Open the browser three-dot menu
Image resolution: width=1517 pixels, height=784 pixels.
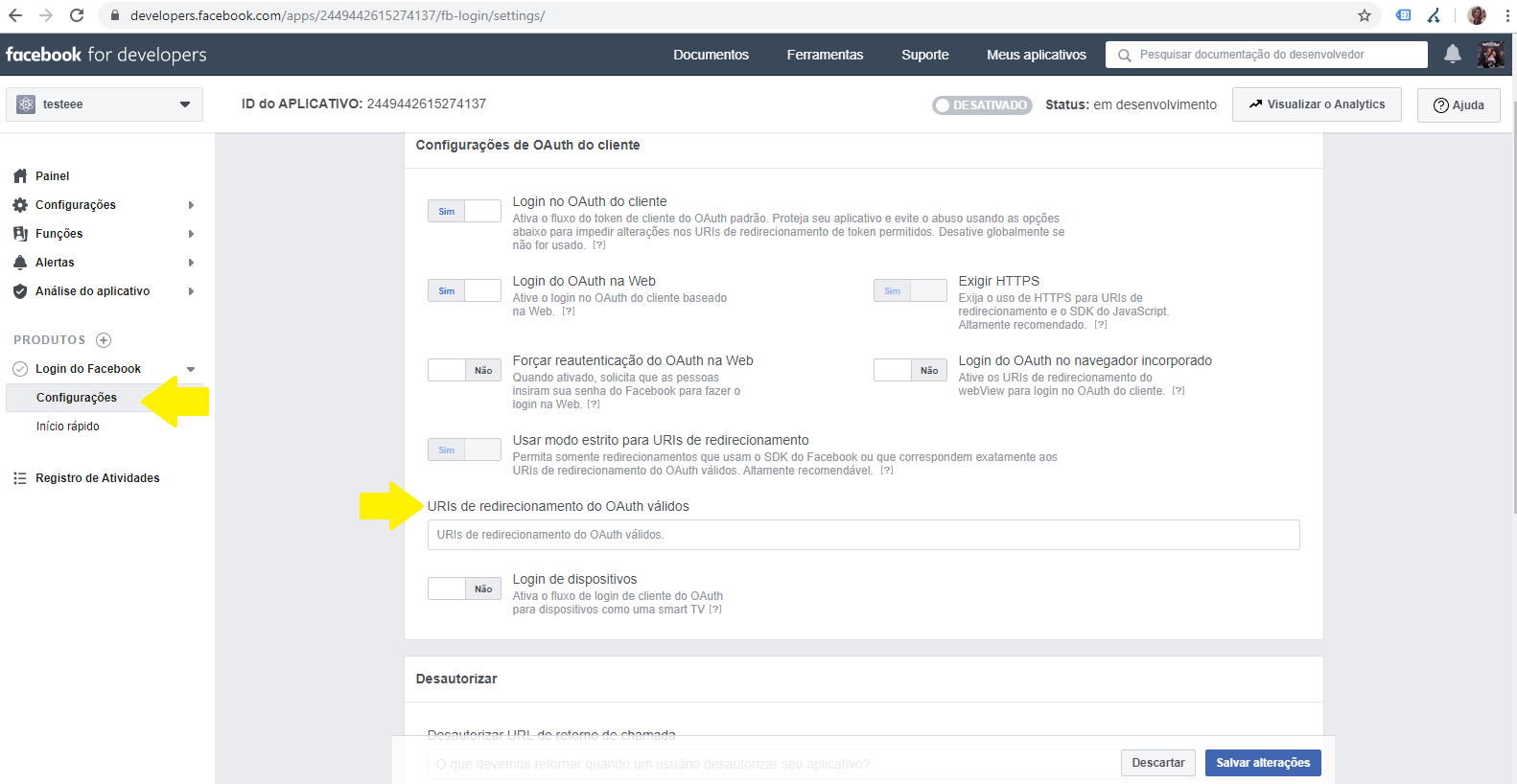click(1508, 15)
